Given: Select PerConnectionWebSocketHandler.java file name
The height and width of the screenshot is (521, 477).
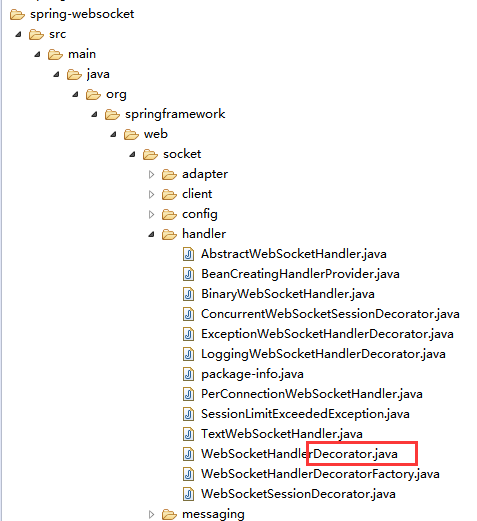Looking at the screenshot, I should tap(312, 394).
